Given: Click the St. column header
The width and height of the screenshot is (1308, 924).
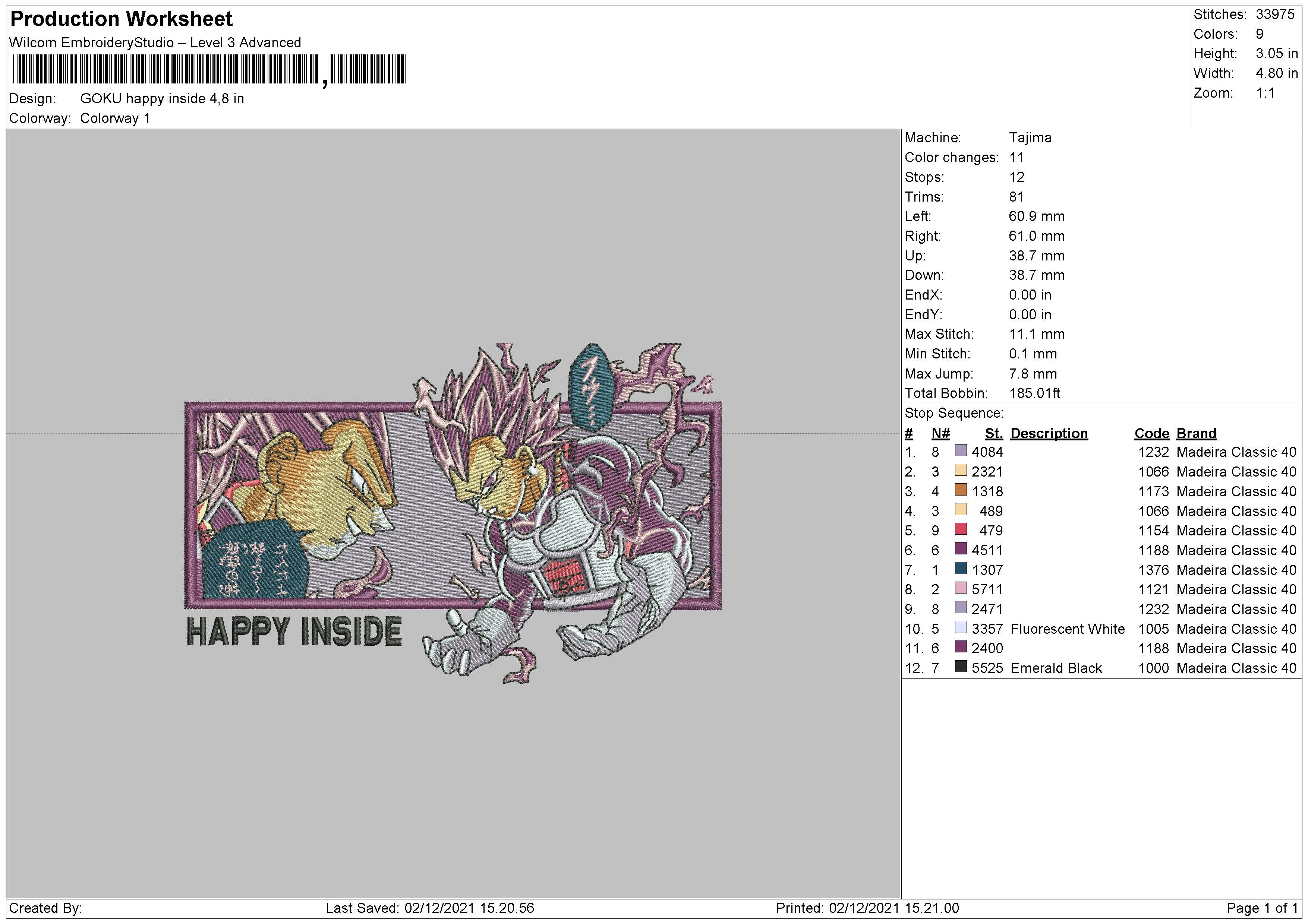Looking at the screenshot, I should coord(993,433).
